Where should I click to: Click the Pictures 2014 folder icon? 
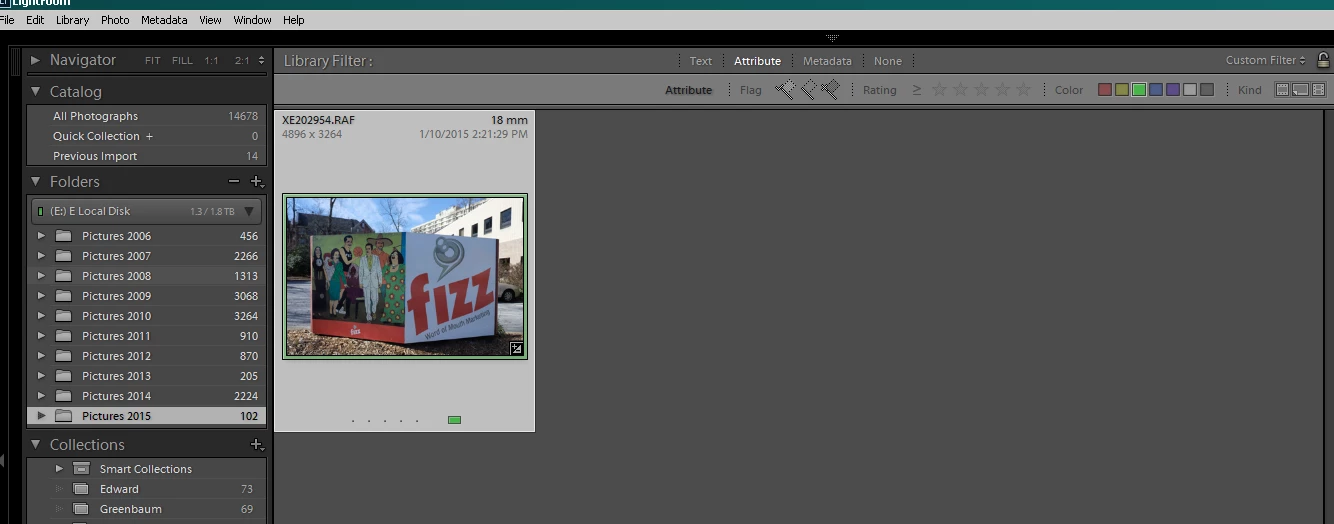64,396
